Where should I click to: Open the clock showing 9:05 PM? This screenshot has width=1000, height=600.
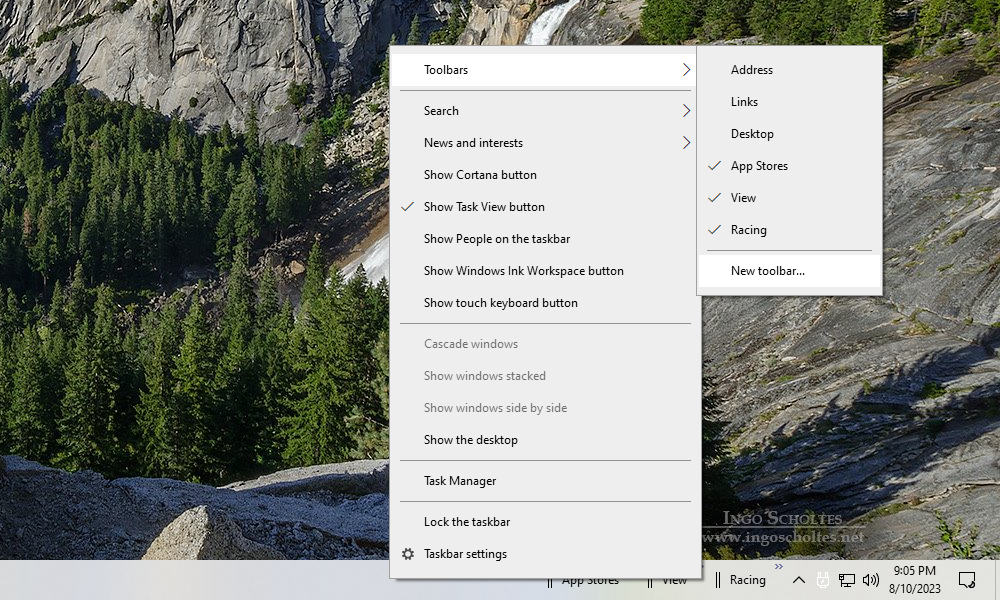coord(915,580)
